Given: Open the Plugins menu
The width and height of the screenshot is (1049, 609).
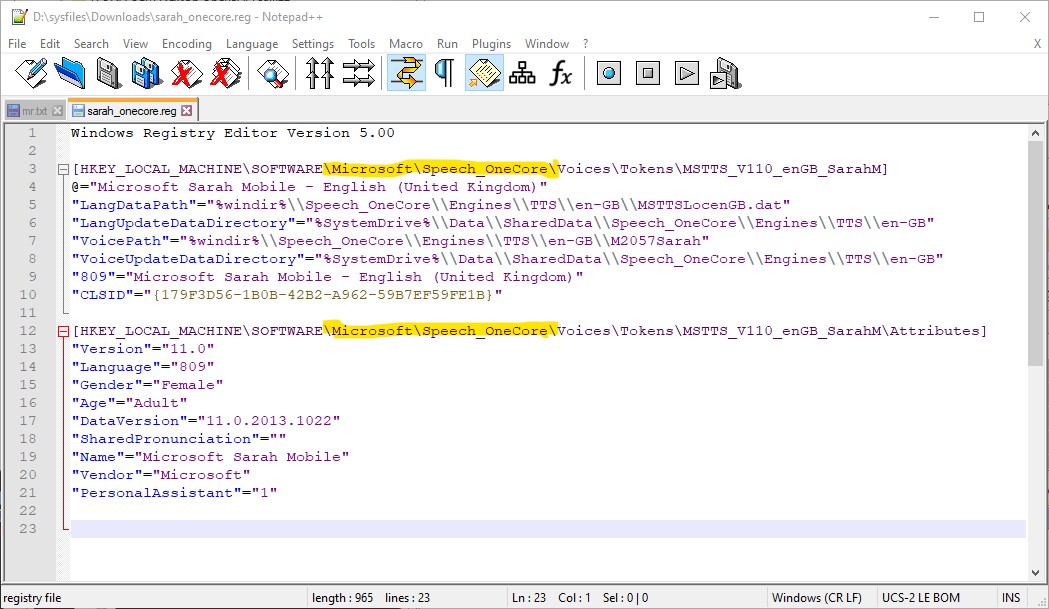Looking at the screenshot, I should point(491,44).
